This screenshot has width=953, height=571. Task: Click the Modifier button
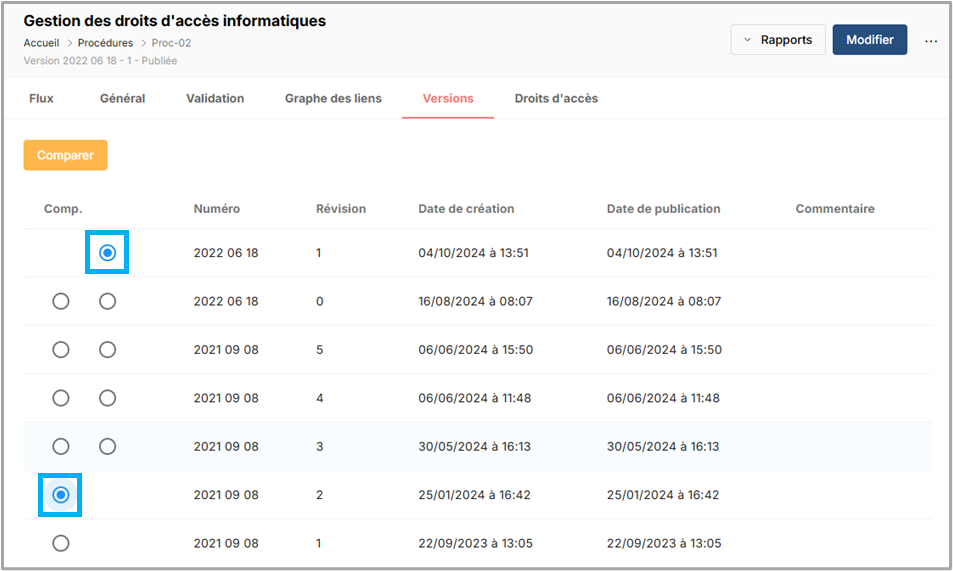[869, 40]
